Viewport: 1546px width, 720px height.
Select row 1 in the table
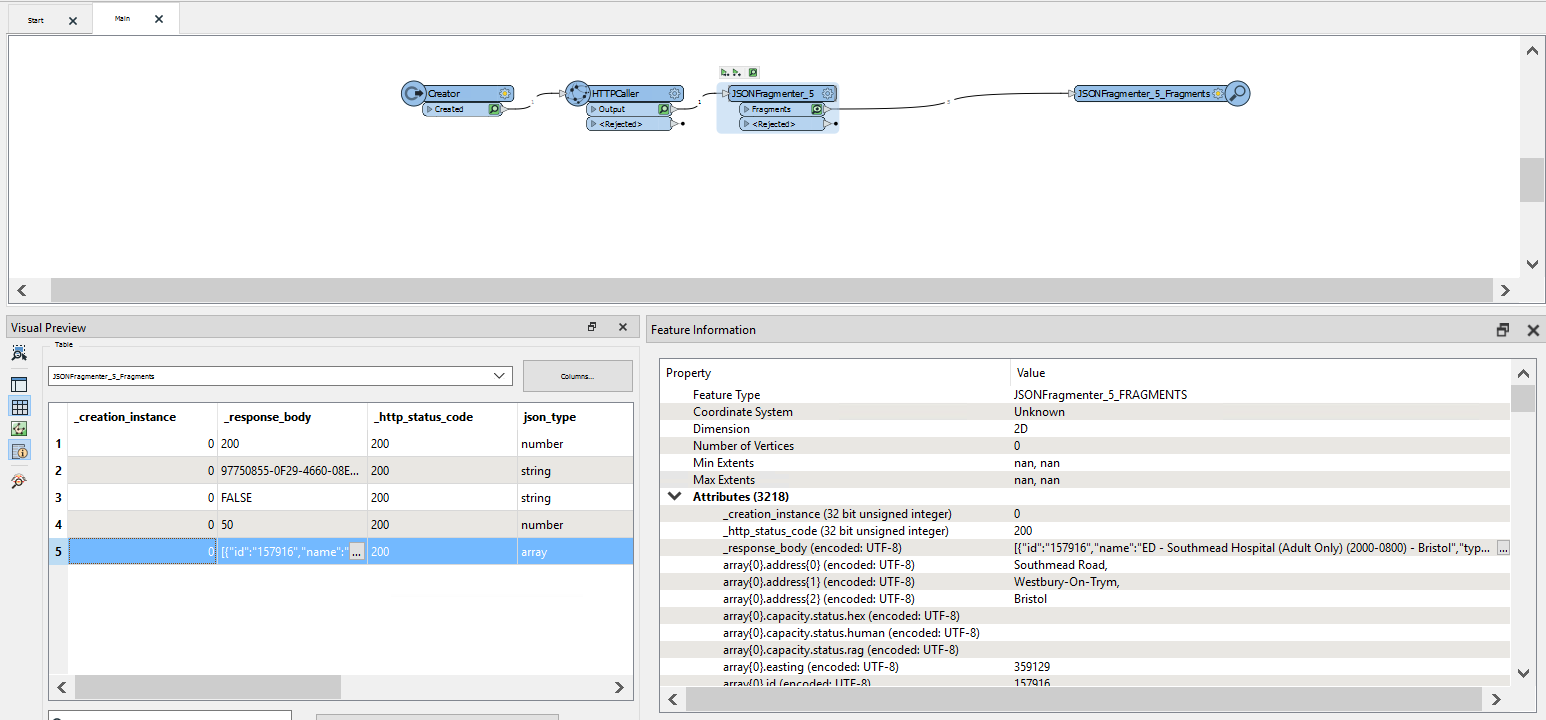click(x=58, y=444)
